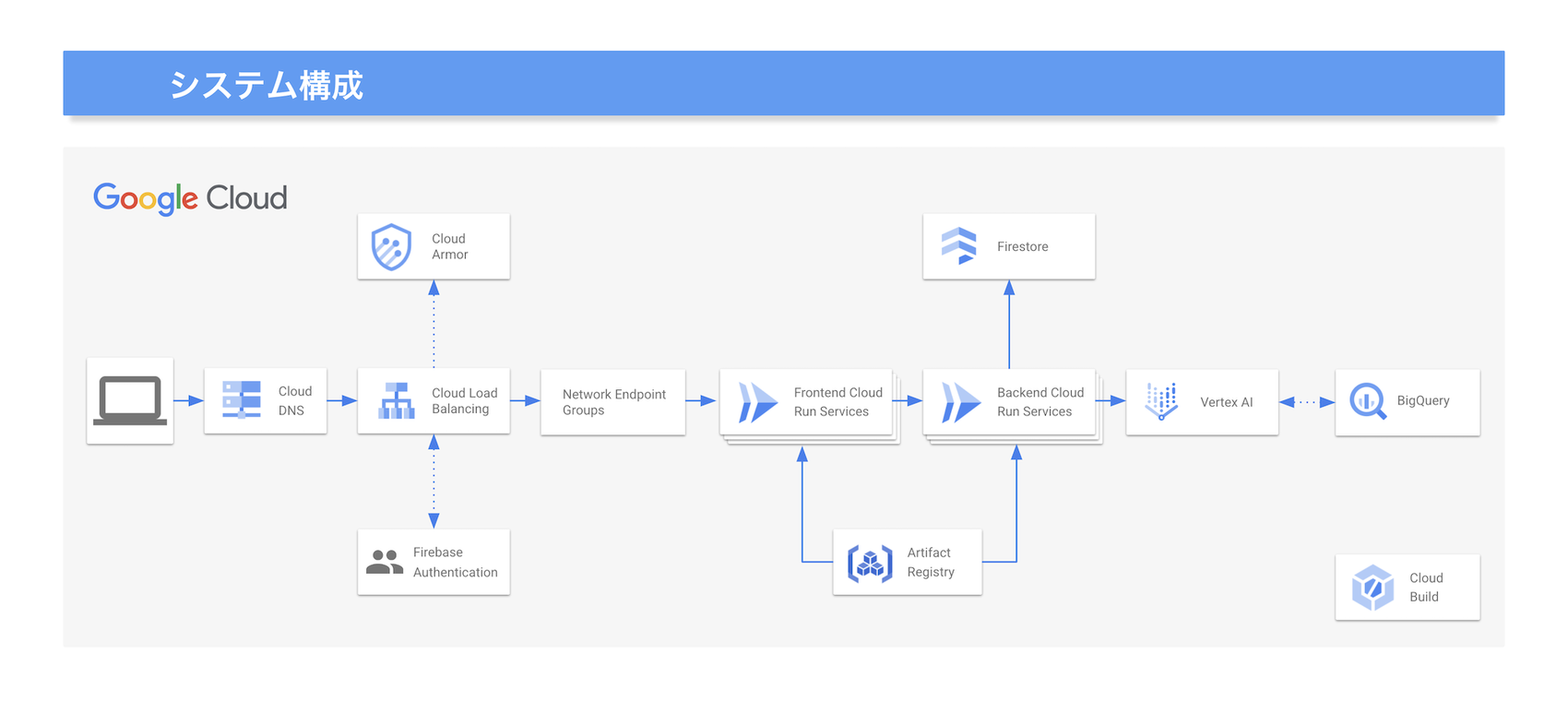The height and width of the screenshot is (725, 1568).
Task: Click the Cloud Load Balancing icon
Action: tap(397, 400)
